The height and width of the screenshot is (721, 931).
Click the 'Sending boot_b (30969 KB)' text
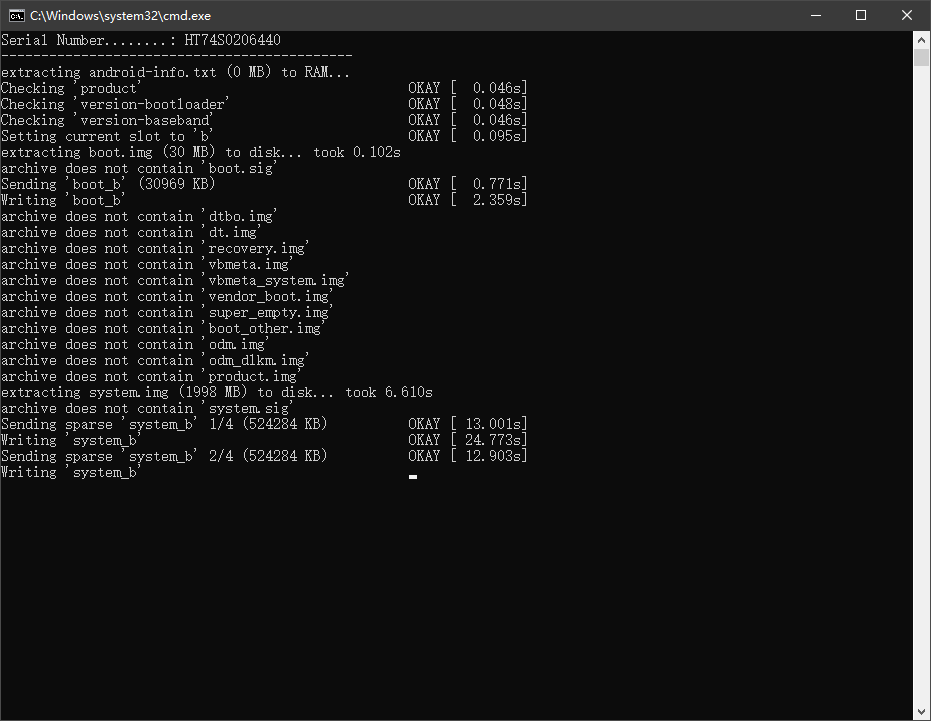click(x=108, y=184)
